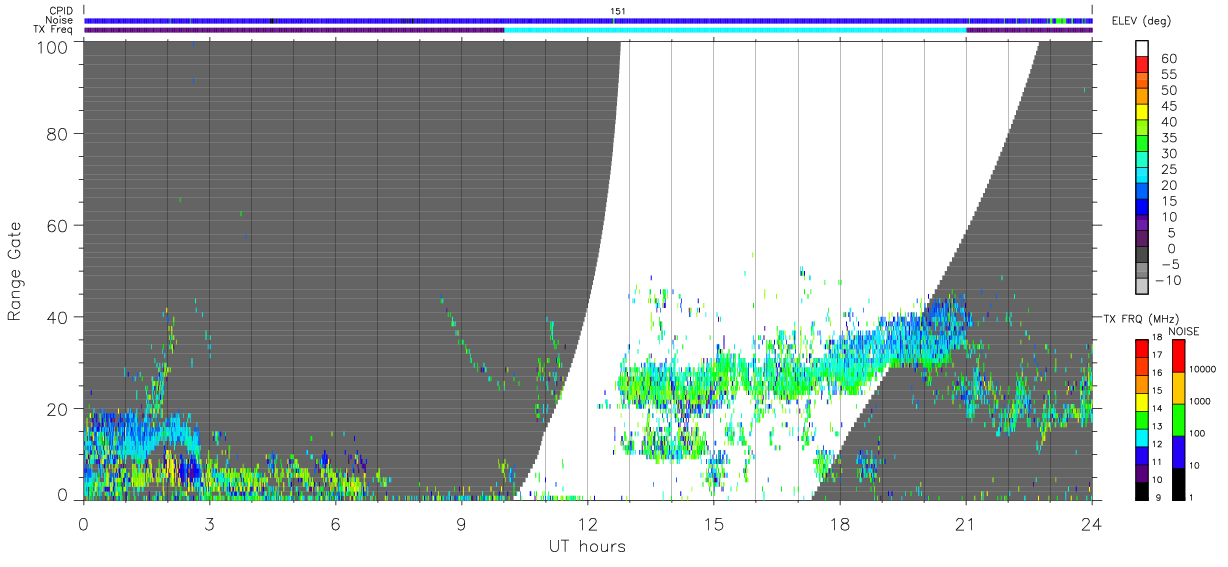Viewport: 1228px width, 567px height.
Task: Click the 24 tick on the UT hours axis
Action: tap(1091, 523)
